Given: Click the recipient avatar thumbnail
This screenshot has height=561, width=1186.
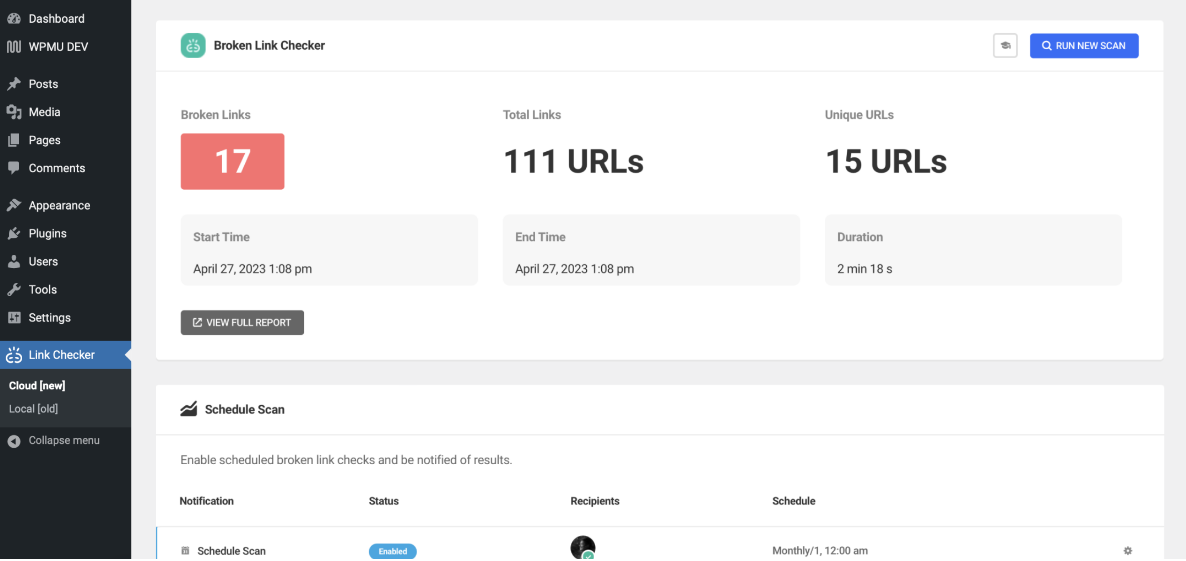Looking at the screenshot, I should (x=582, y=548).
